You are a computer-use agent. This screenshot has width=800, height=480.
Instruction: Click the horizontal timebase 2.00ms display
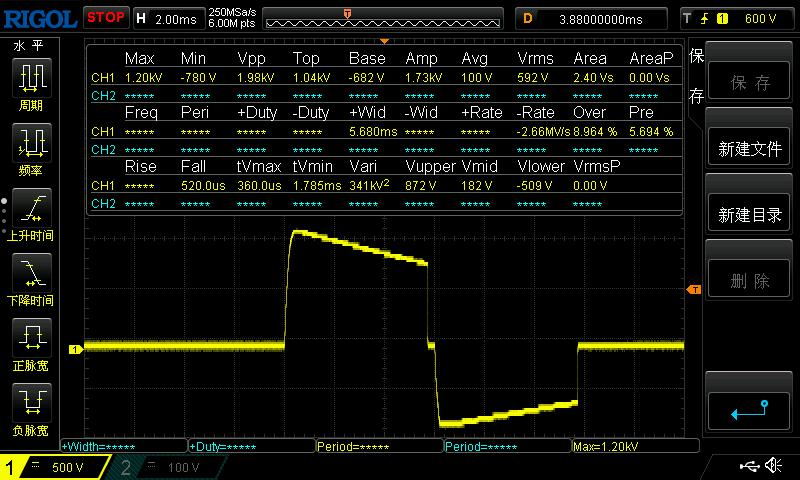(168, 19)
